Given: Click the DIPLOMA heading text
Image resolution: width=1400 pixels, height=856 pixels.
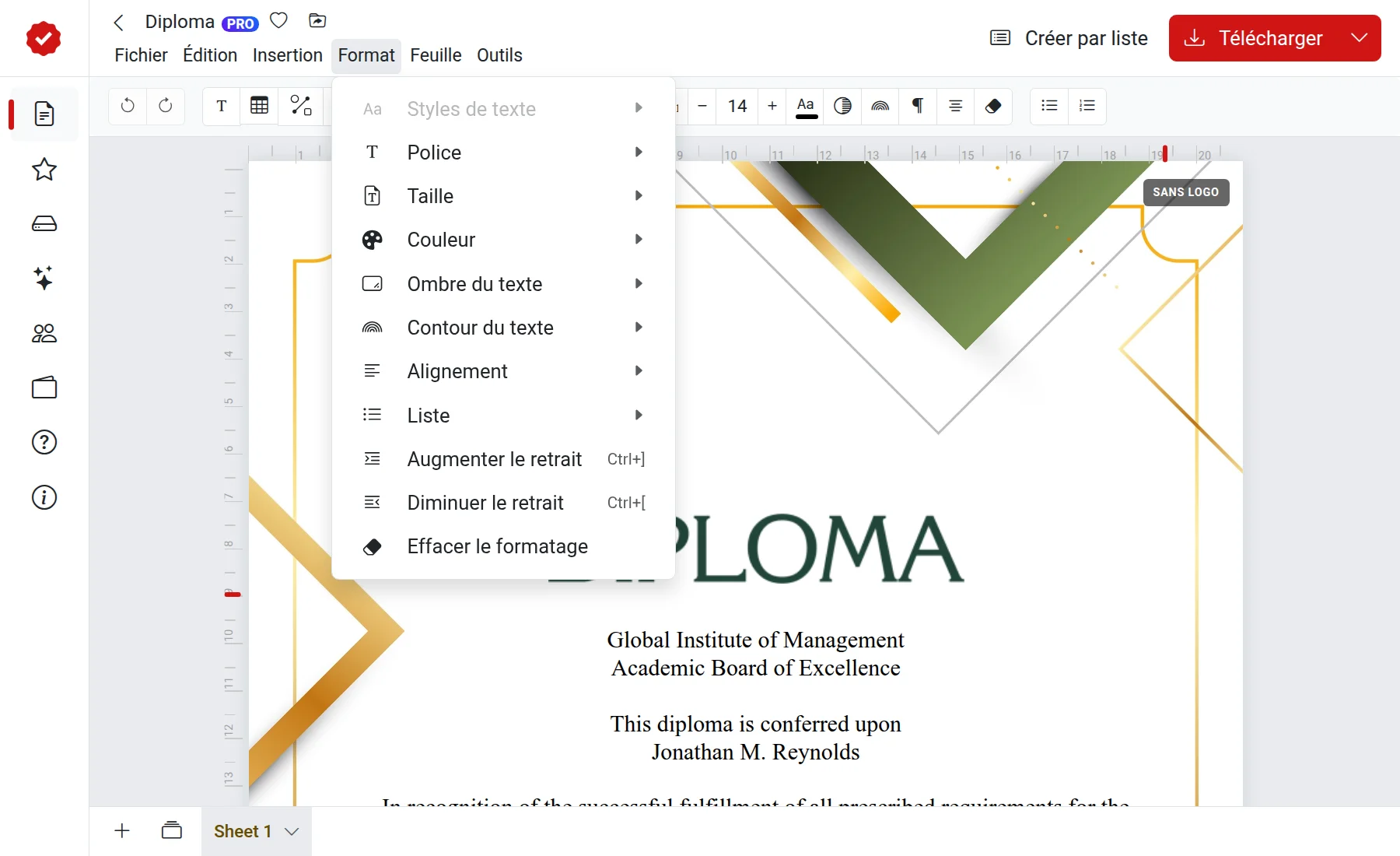Looking at the screenshot, I should click(818, 549).
